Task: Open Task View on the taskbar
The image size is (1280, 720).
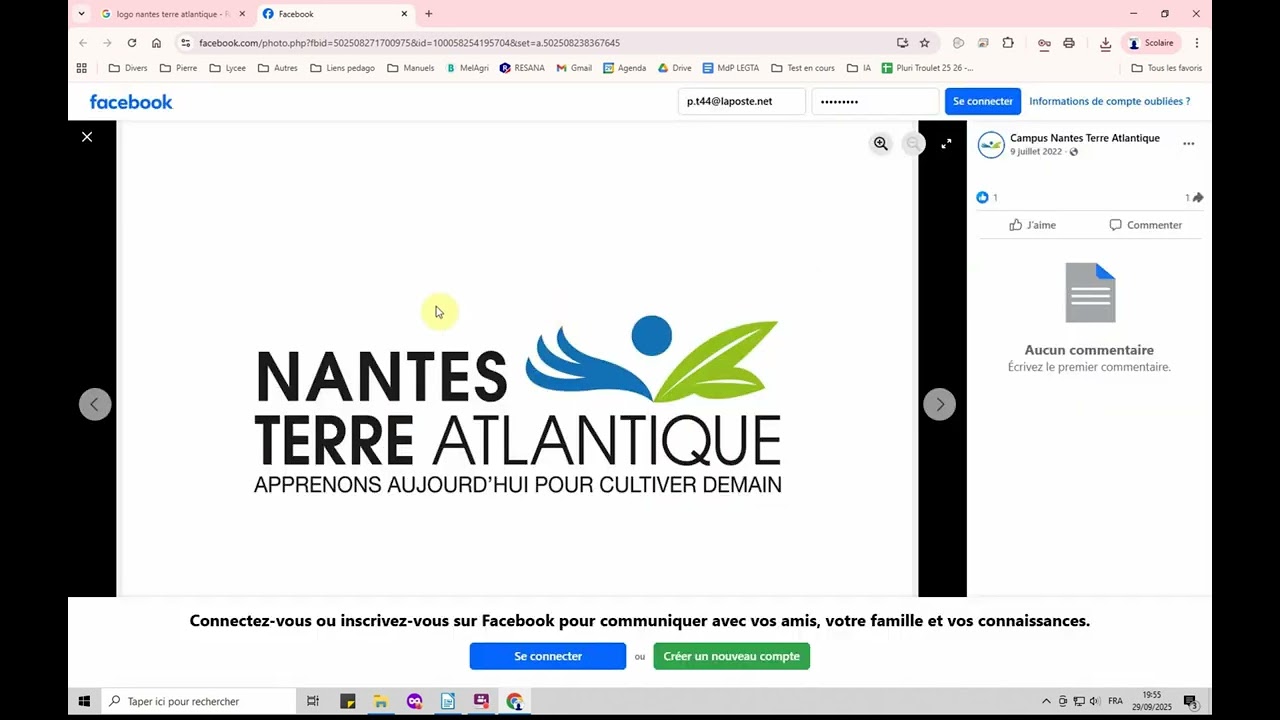Action: point(313,701)
